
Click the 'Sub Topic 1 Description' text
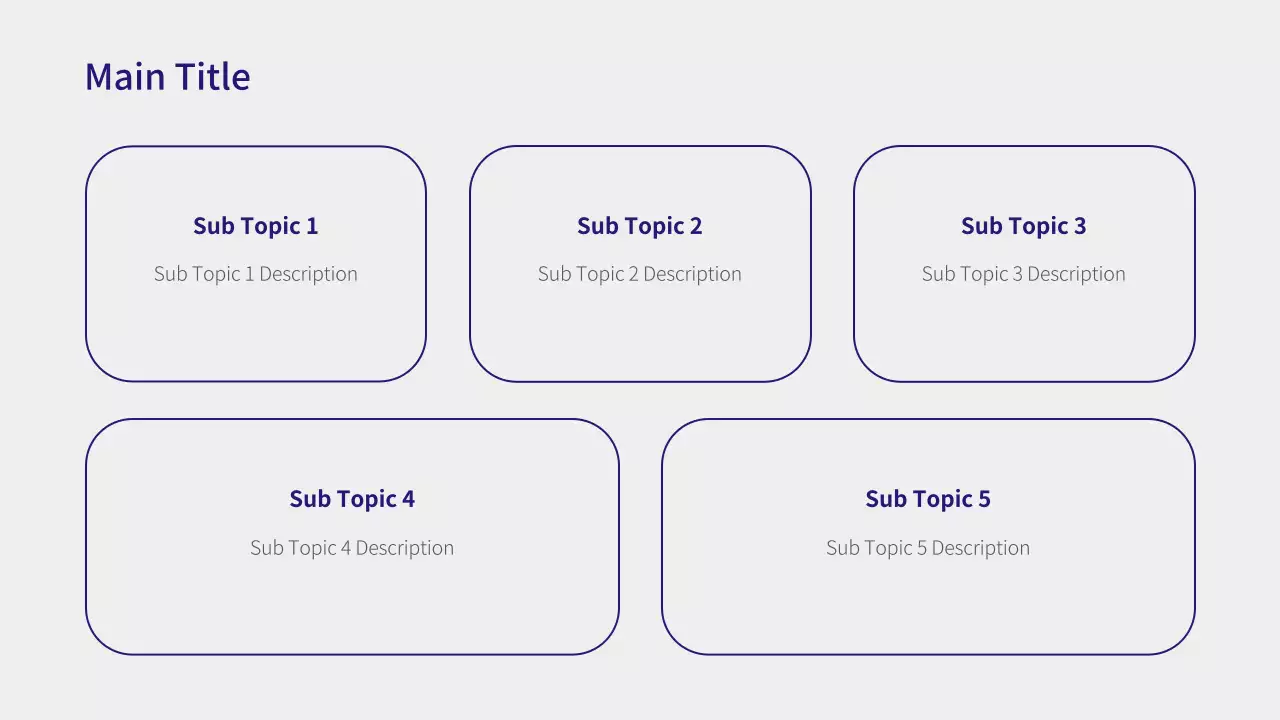click(256, 274)
